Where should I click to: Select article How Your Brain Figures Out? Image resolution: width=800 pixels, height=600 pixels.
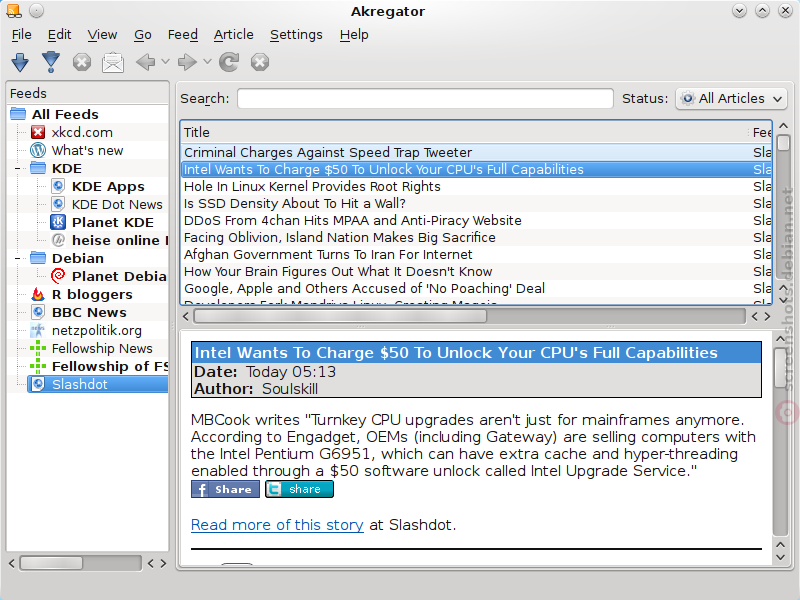pyautogui.click(x=477, y=271)
